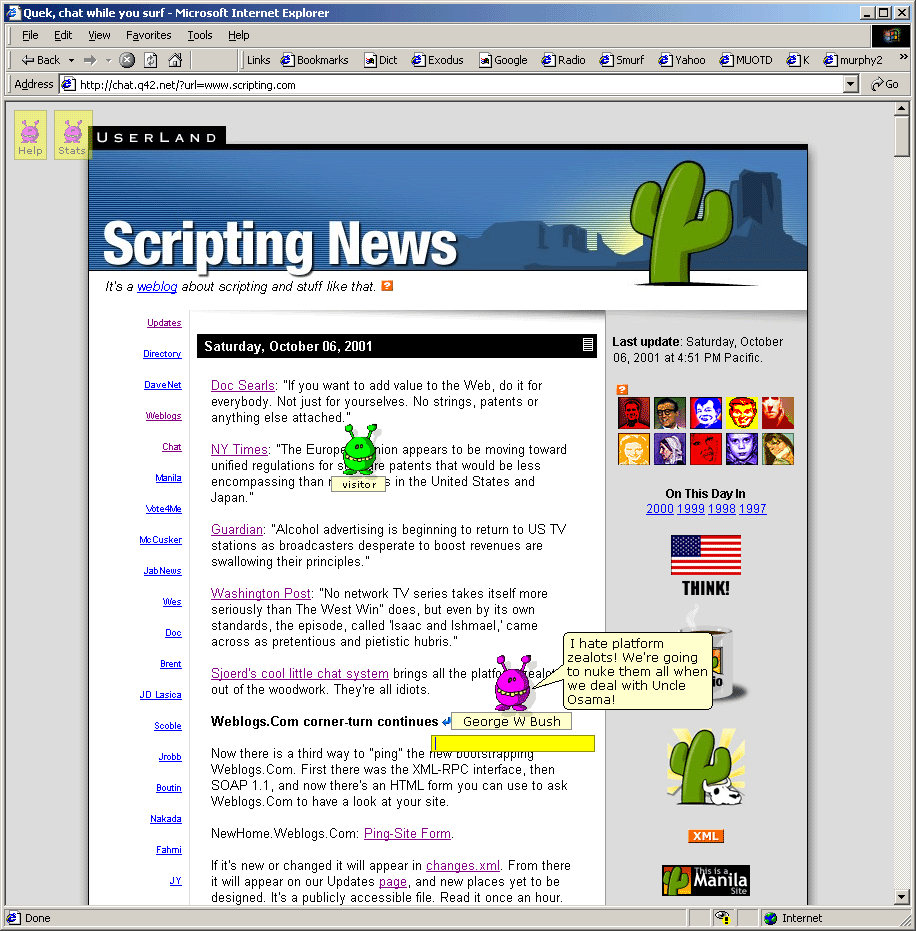The height and width of the screenshot is (931, 916).
Task: Click the American flag THINK image
Action: 705,565
